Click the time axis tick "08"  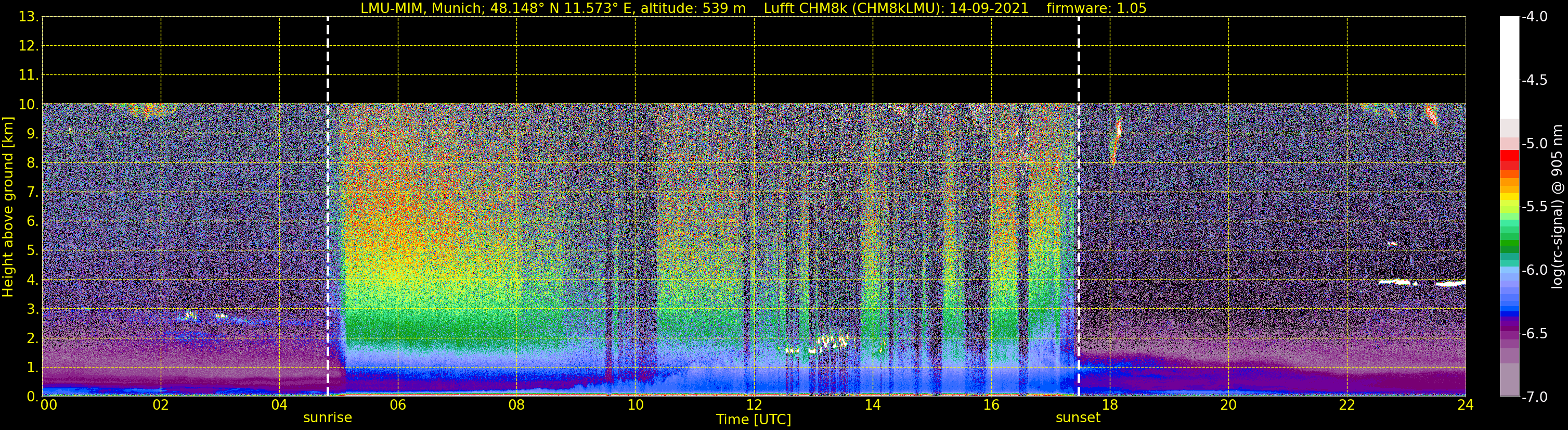coord(517,405)
